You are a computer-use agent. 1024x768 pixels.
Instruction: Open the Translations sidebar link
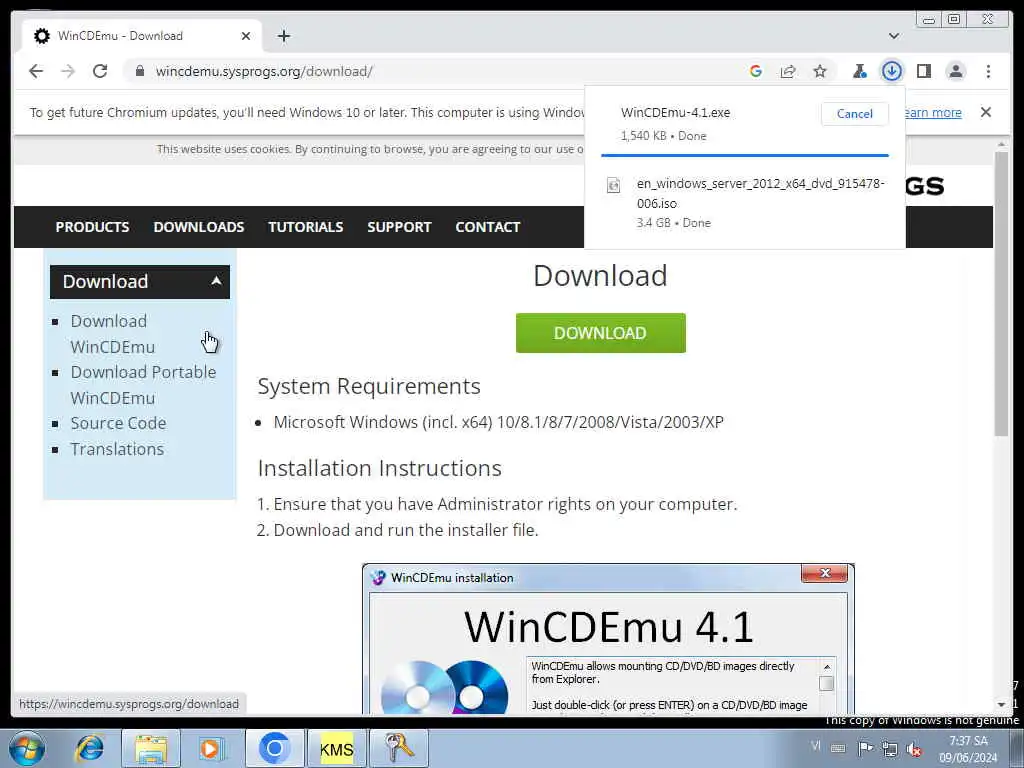[117, 449]
